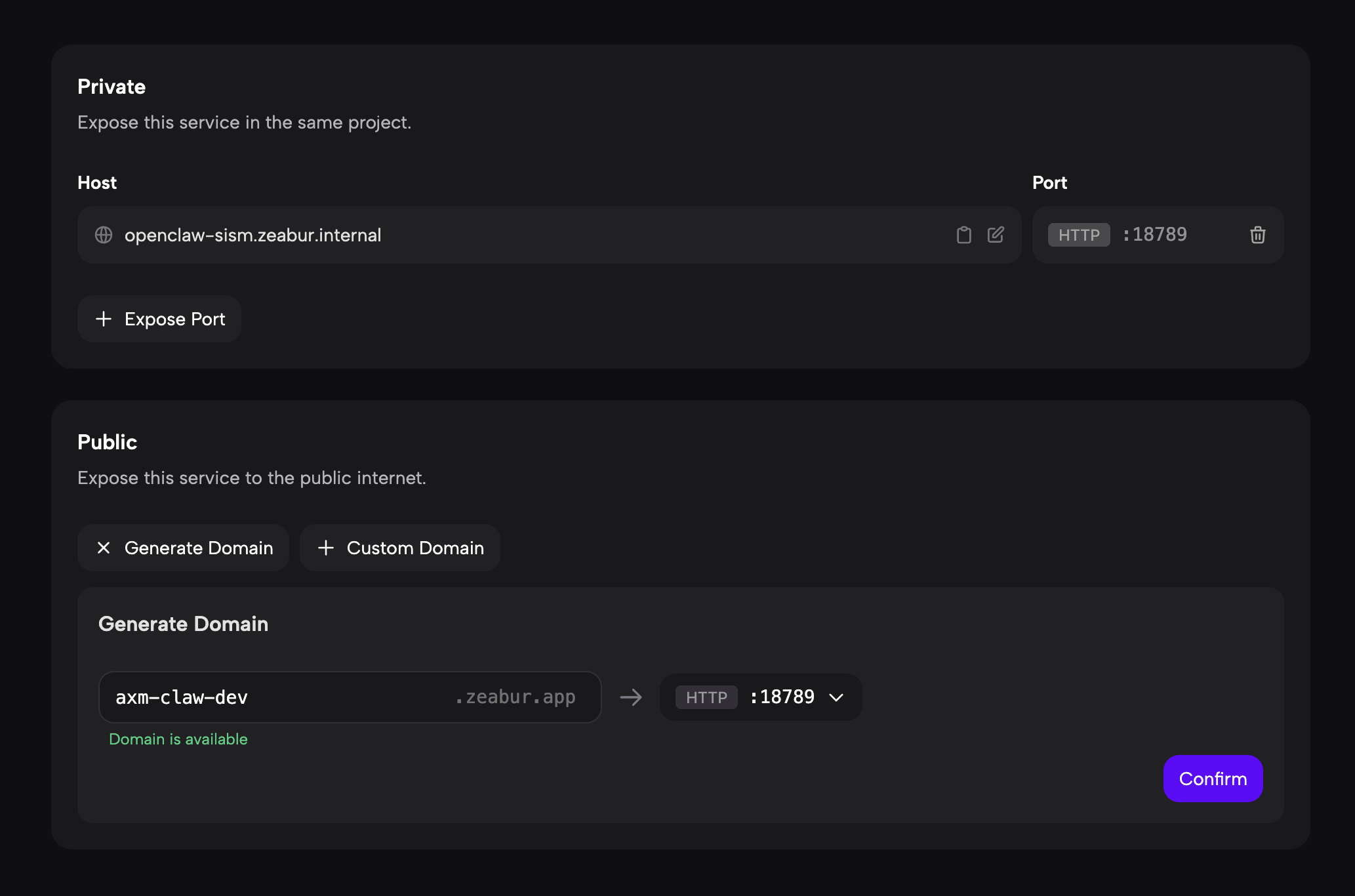Click the HTTP badge in the private Port row
Image resolution: width=1355 pixels, height=896 pixels.
[1078, 235]
